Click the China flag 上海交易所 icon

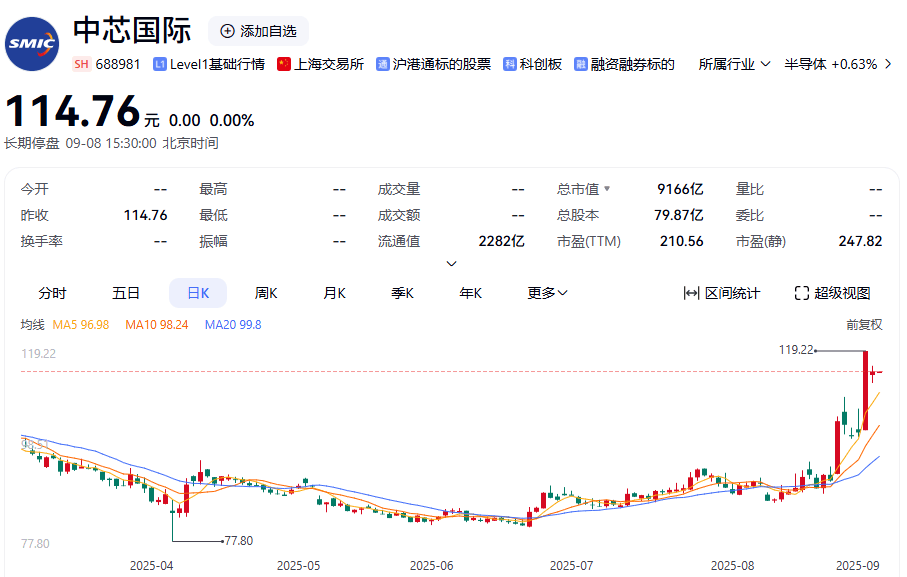click(284, 64)
